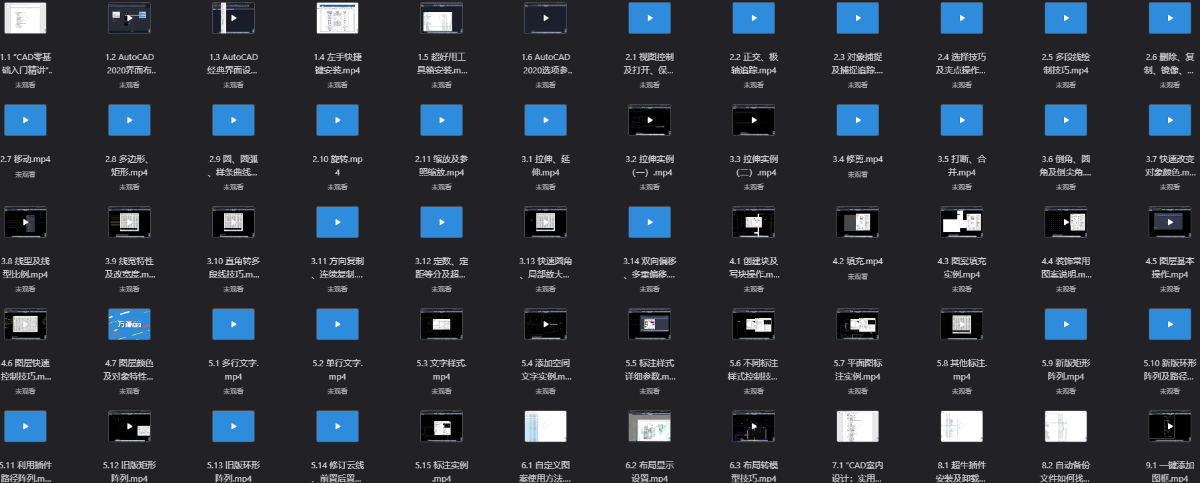Viewport: 1200px width, 483px height.
Task: Open the 2.7 移动.mp4 video icon
Action: [x=26, y=120]
